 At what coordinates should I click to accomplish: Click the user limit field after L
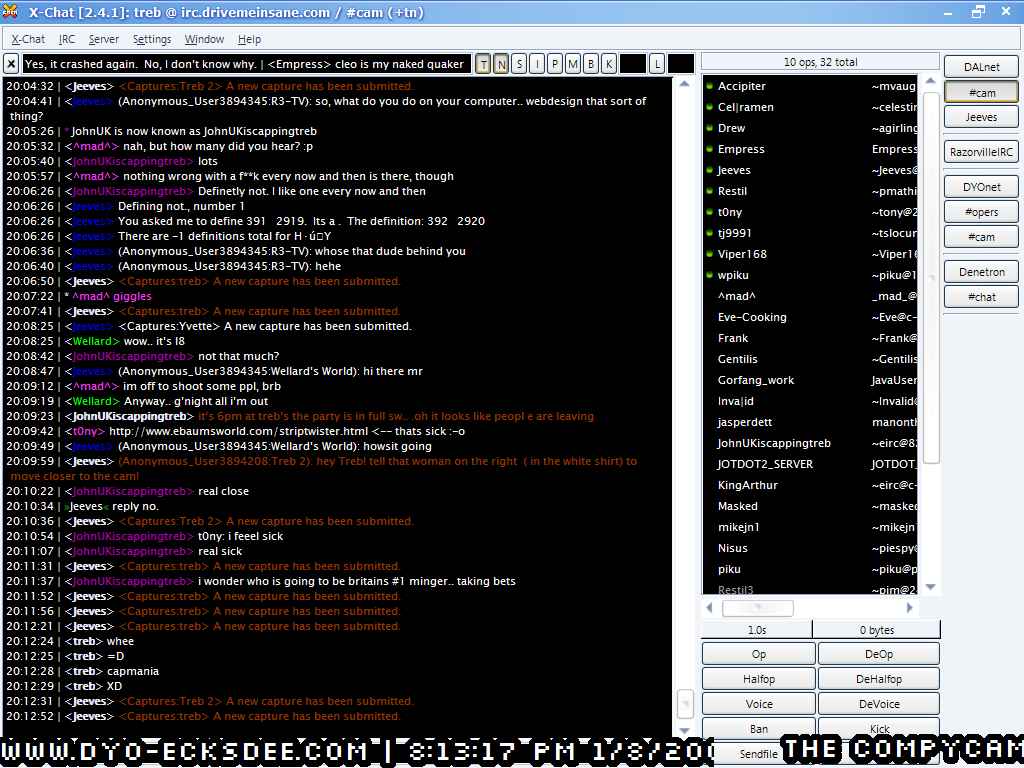pos(680,64)
